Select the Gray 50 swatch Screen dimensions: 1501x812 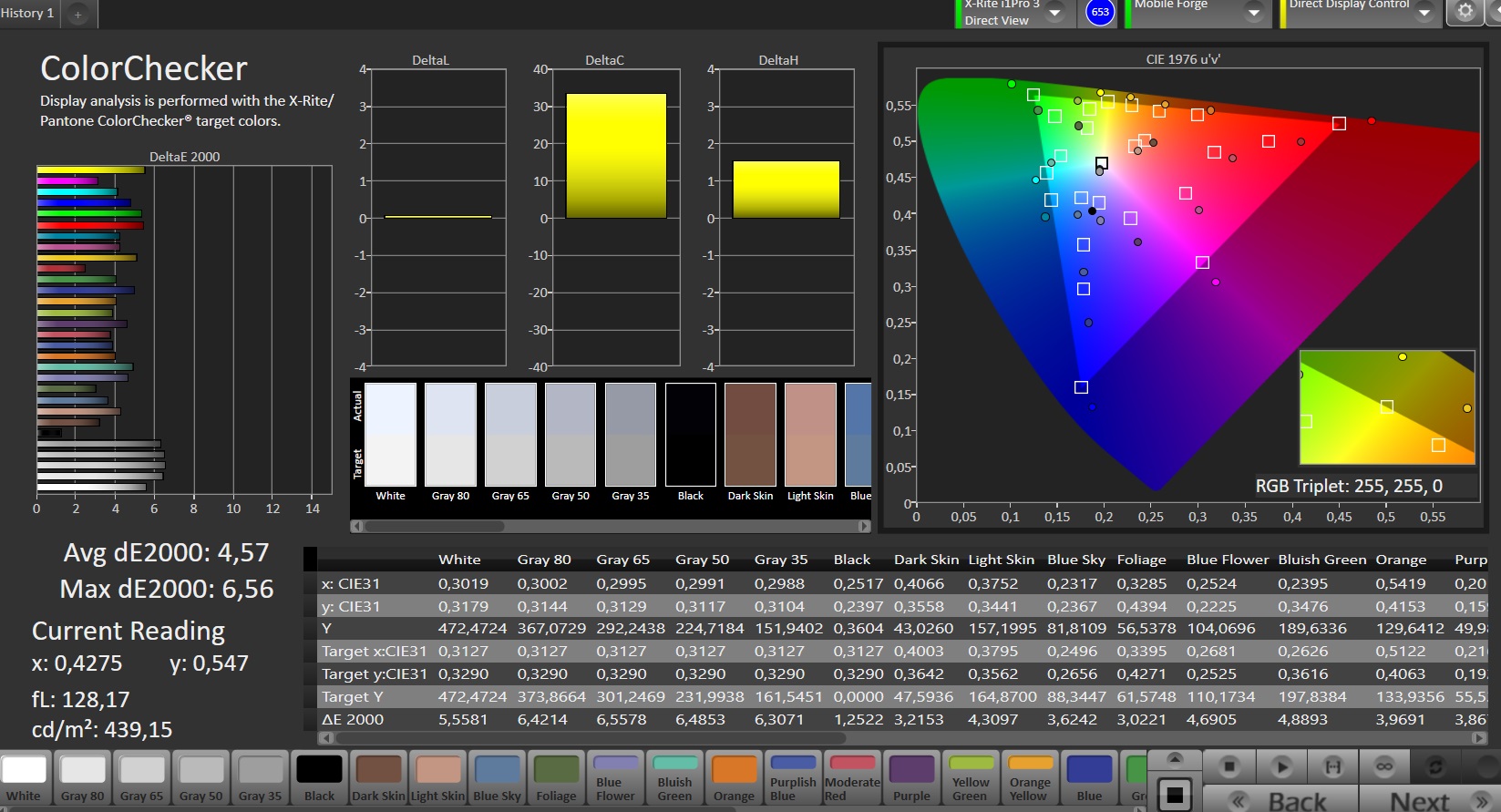[200, 777]
